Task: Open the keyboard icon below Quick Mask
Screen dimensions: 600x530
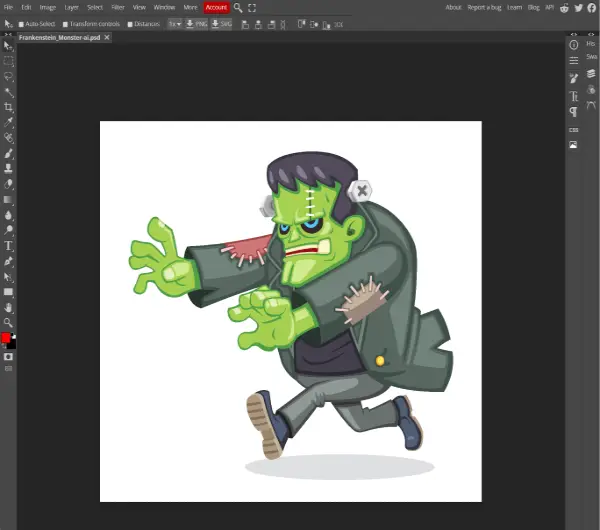Action: (8, 369)
